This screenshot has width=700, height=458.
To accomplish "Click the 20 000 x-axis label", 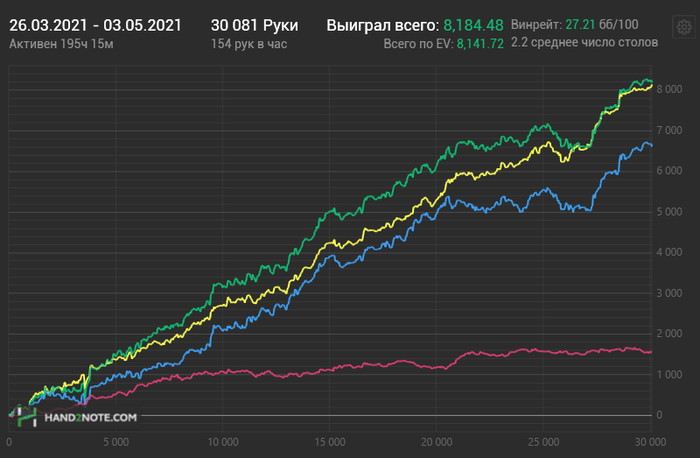I will point(437,442).
